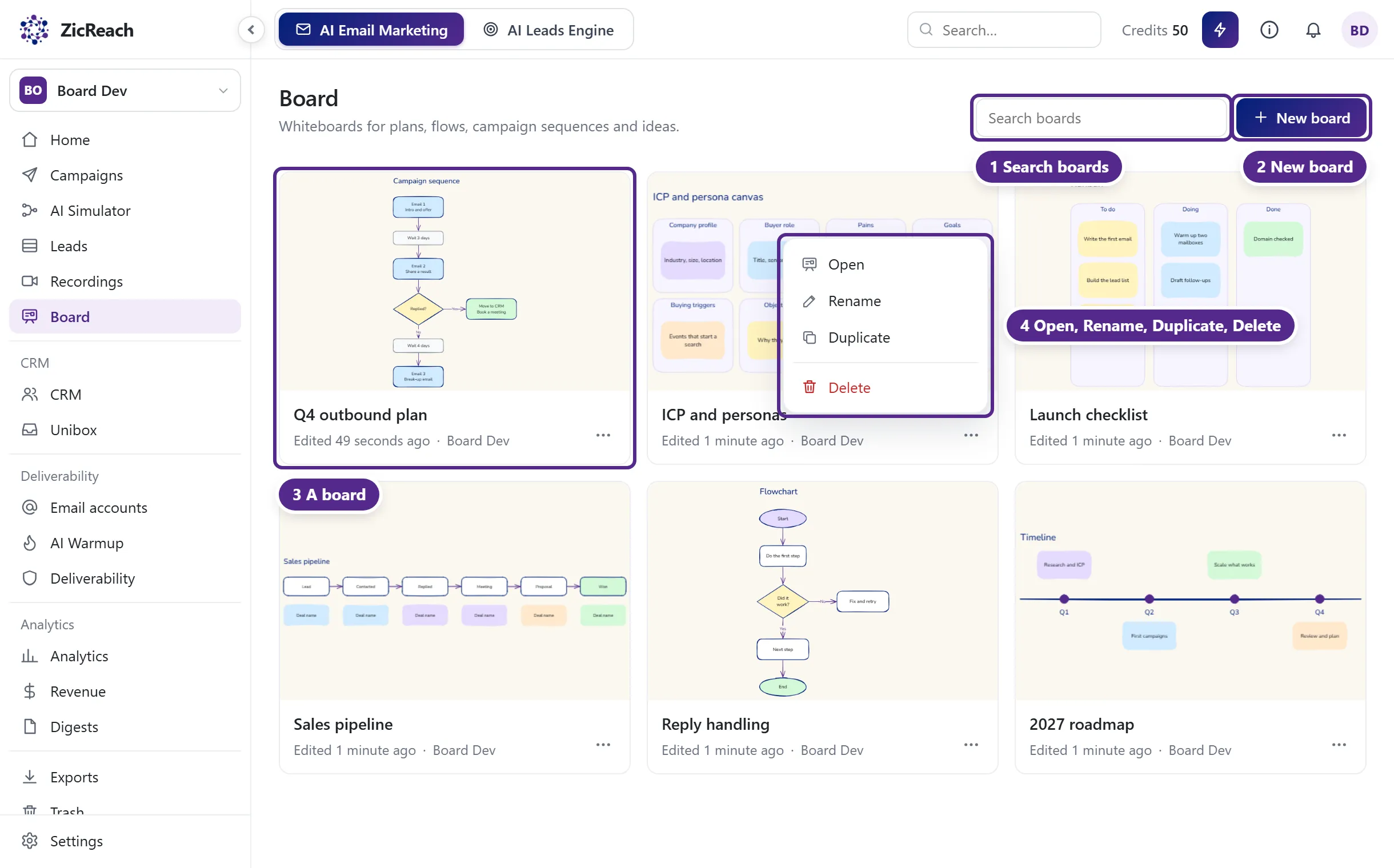This screenshot has height=868, width=1394.
Task: Focus the top Search field
Action: click(x=1003, y=30)
